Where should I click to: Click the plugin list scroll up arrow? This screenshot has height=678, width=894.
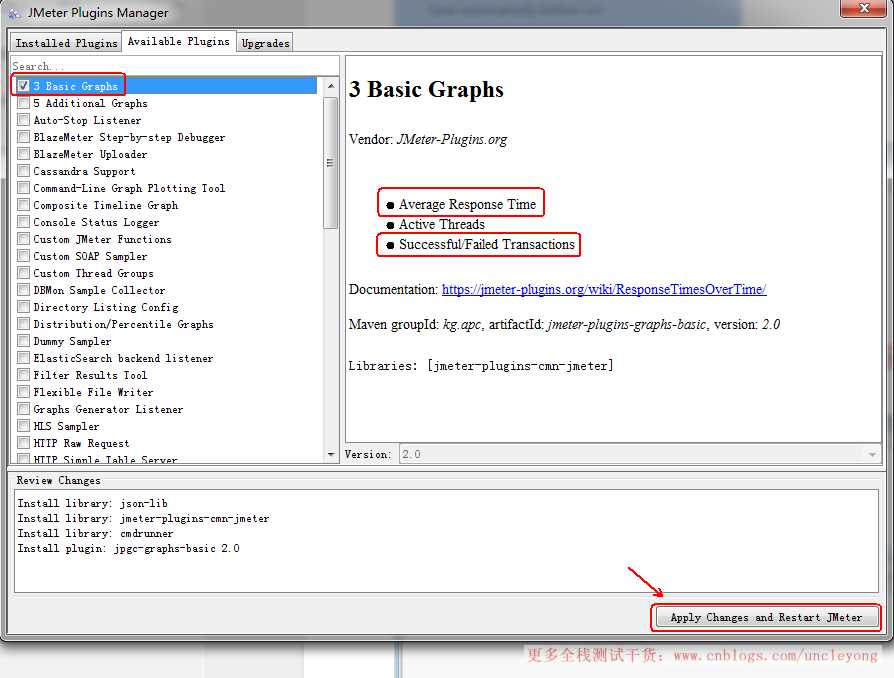click(331, 86)
